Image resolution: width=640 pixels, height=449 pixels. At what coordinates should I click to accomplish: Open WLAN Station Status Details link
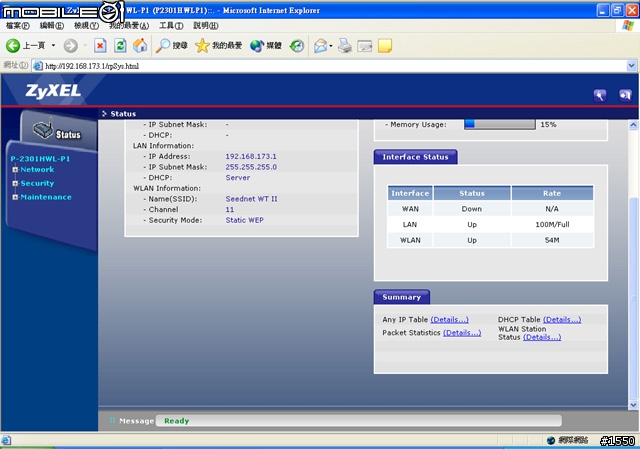(542, 337)
